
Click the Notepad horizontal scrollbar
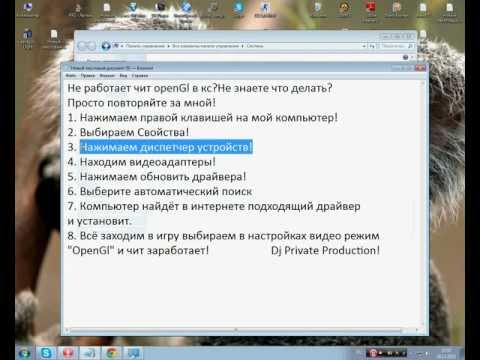point(235,330)
